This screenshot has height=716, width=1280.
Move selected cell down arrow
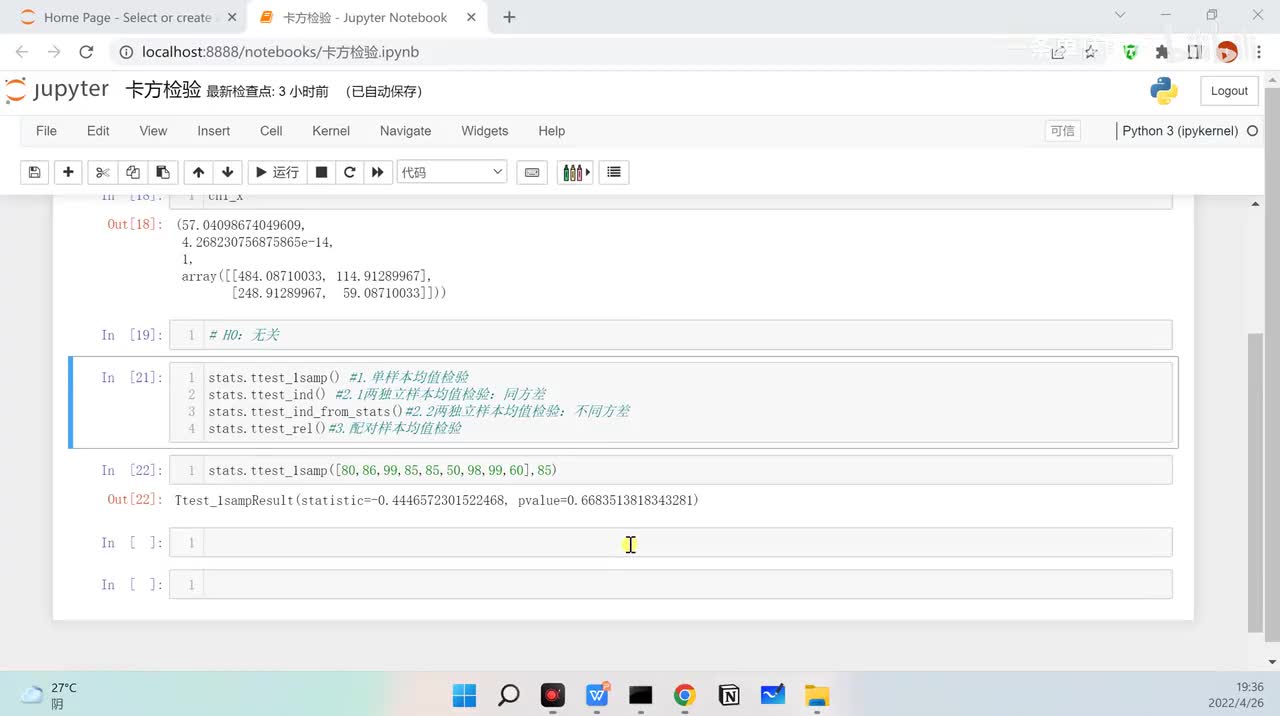228,172
